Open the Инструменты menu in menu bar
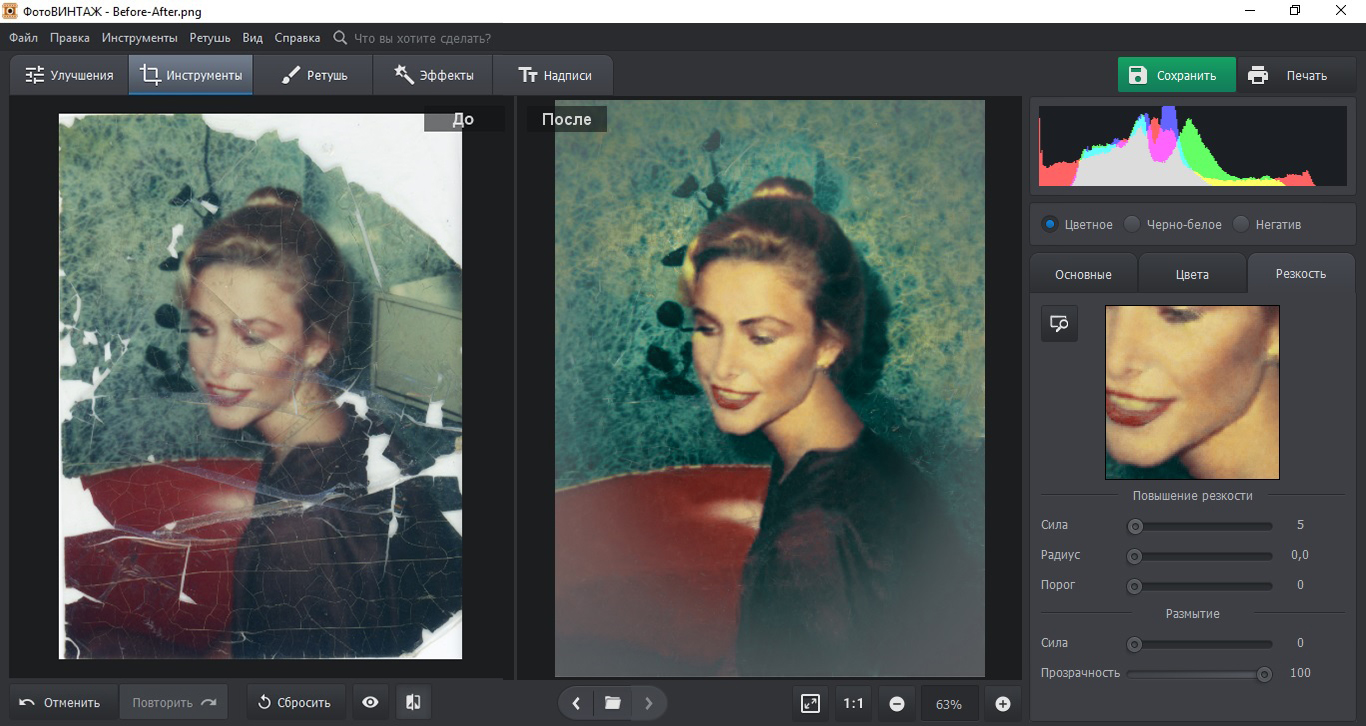 click(x=140, y=38)
